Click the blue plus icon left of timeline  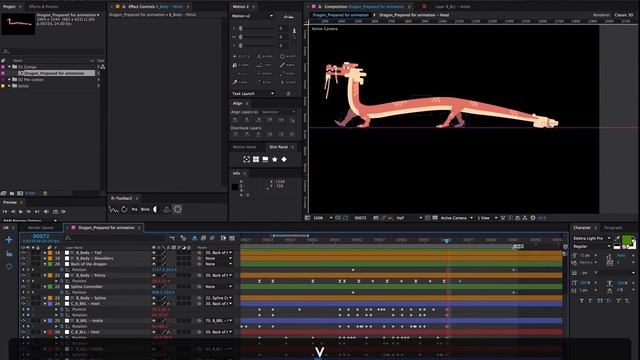(x=9, y=240)
